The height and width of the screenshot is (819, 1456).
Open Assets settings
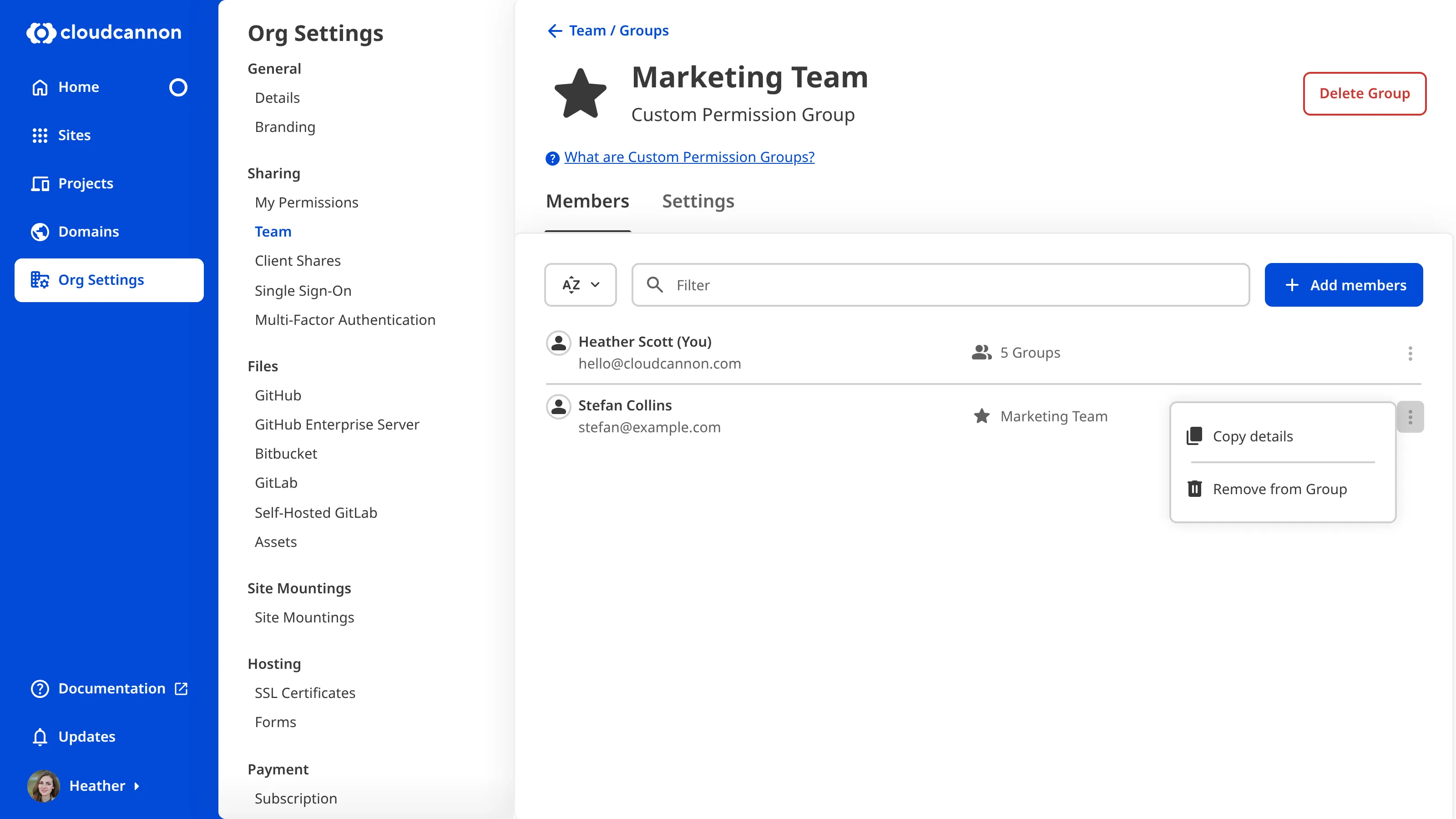click(x=275, y=542)
